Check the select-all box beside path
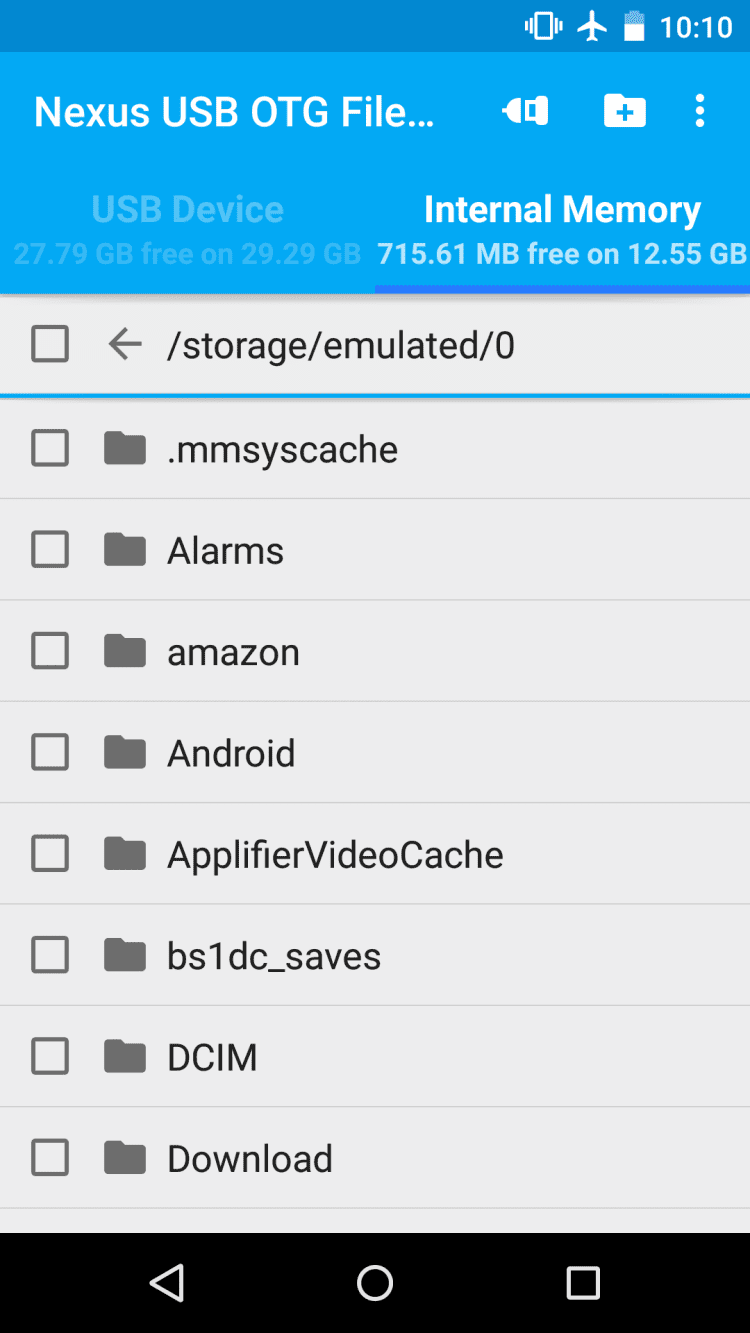Screen dimensions: 750x1333 click(x=50, y=345)
